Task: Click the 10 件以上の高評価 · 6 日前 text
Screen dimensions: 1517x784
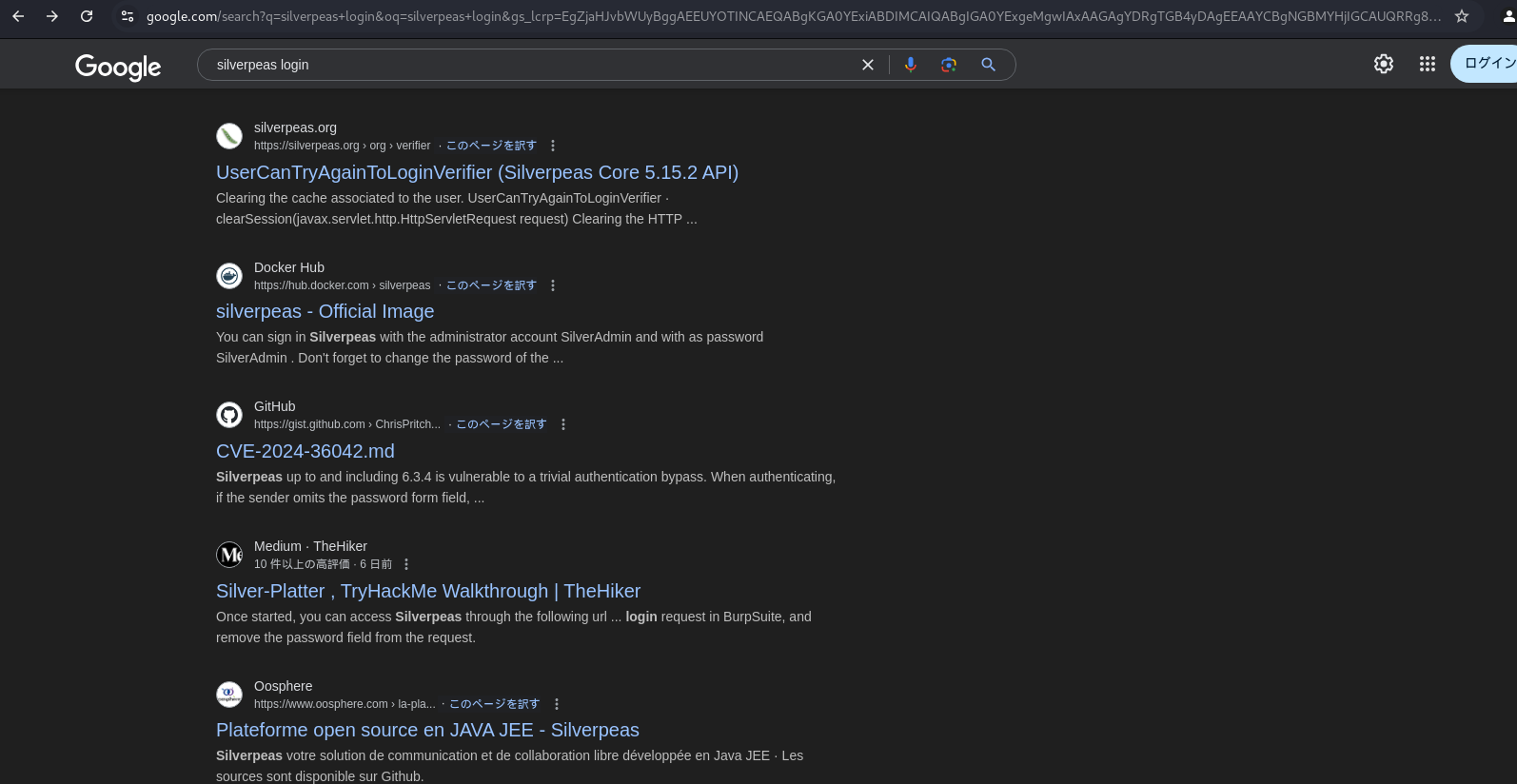Action: (x=323, y=564)
